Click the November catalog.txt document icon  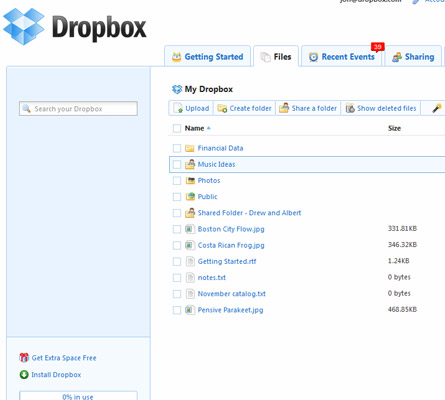click(x=190, y=294)
